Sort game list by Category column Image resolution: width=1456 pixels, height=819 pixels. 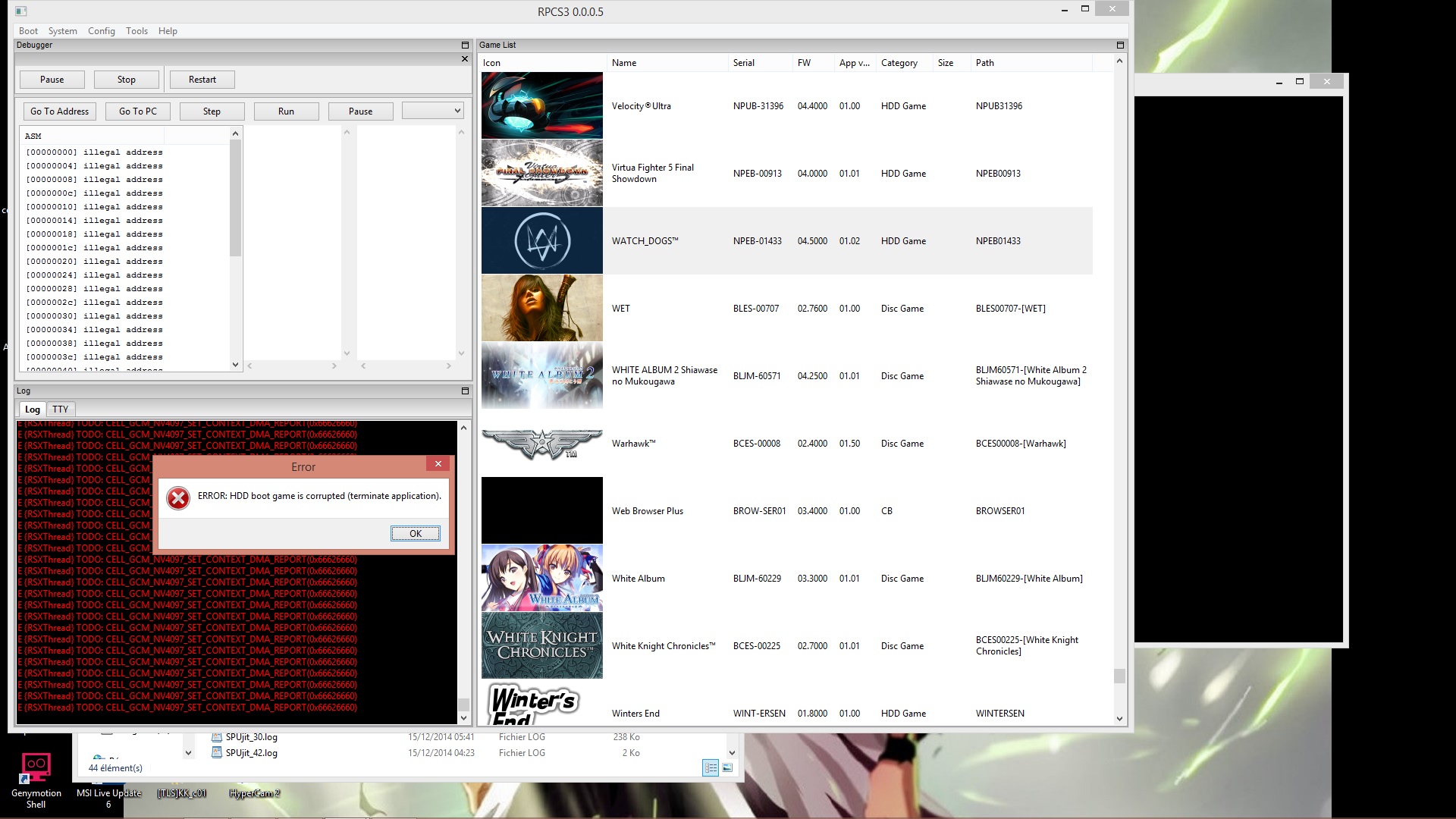904,63
